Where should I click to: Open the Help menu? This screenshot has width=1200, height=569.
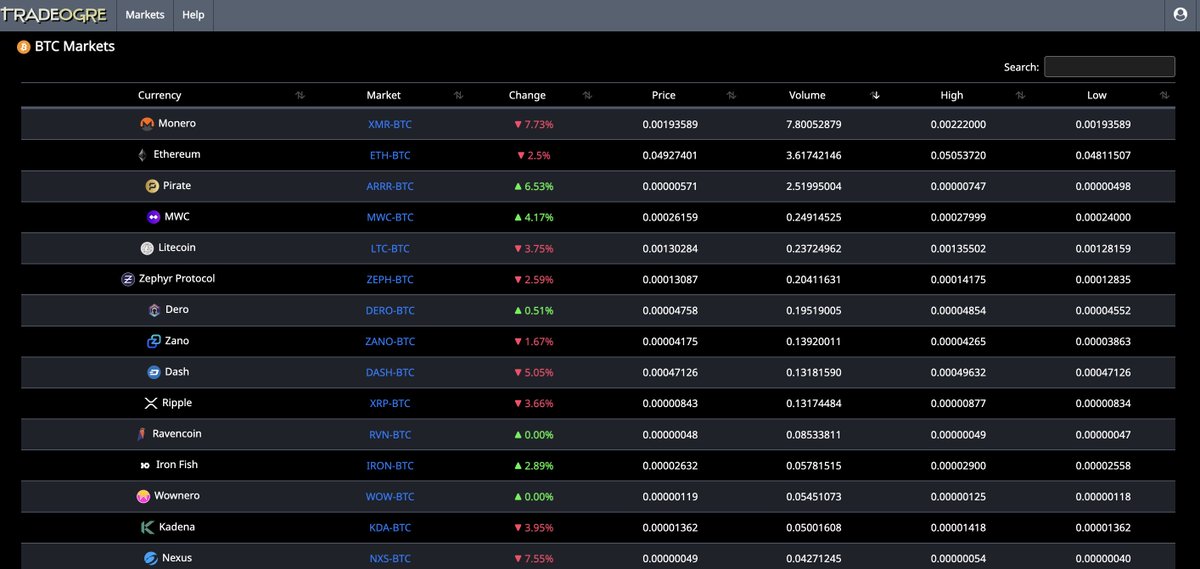pos(193,15)
